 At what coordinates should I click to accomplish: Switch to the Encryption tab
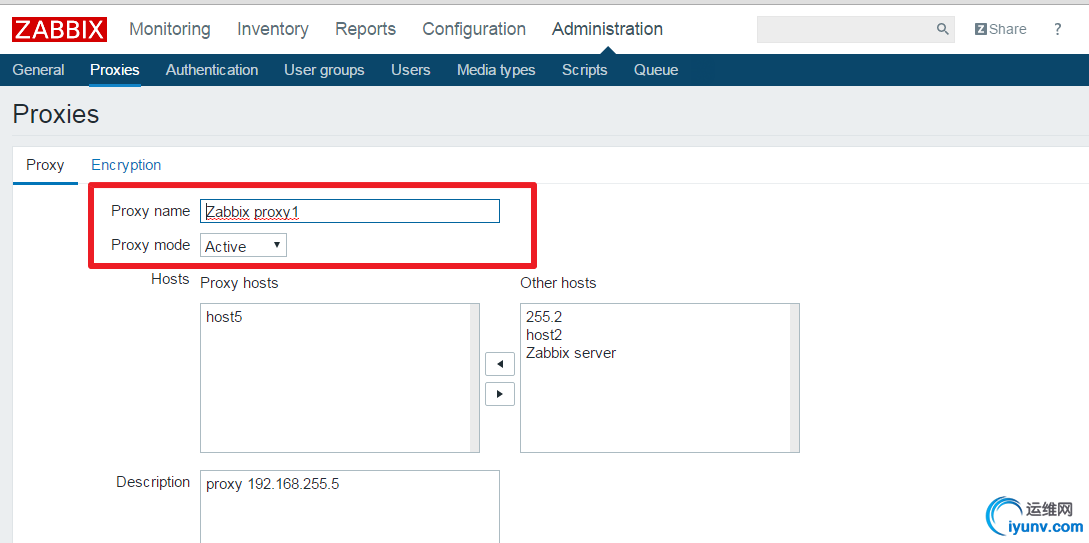[126, 165]
